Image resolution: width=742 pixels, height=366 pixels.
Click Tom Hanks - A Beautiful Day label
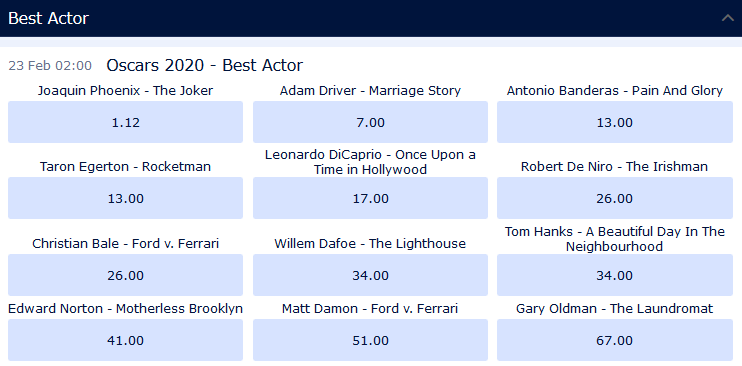[x=615, y=239]
